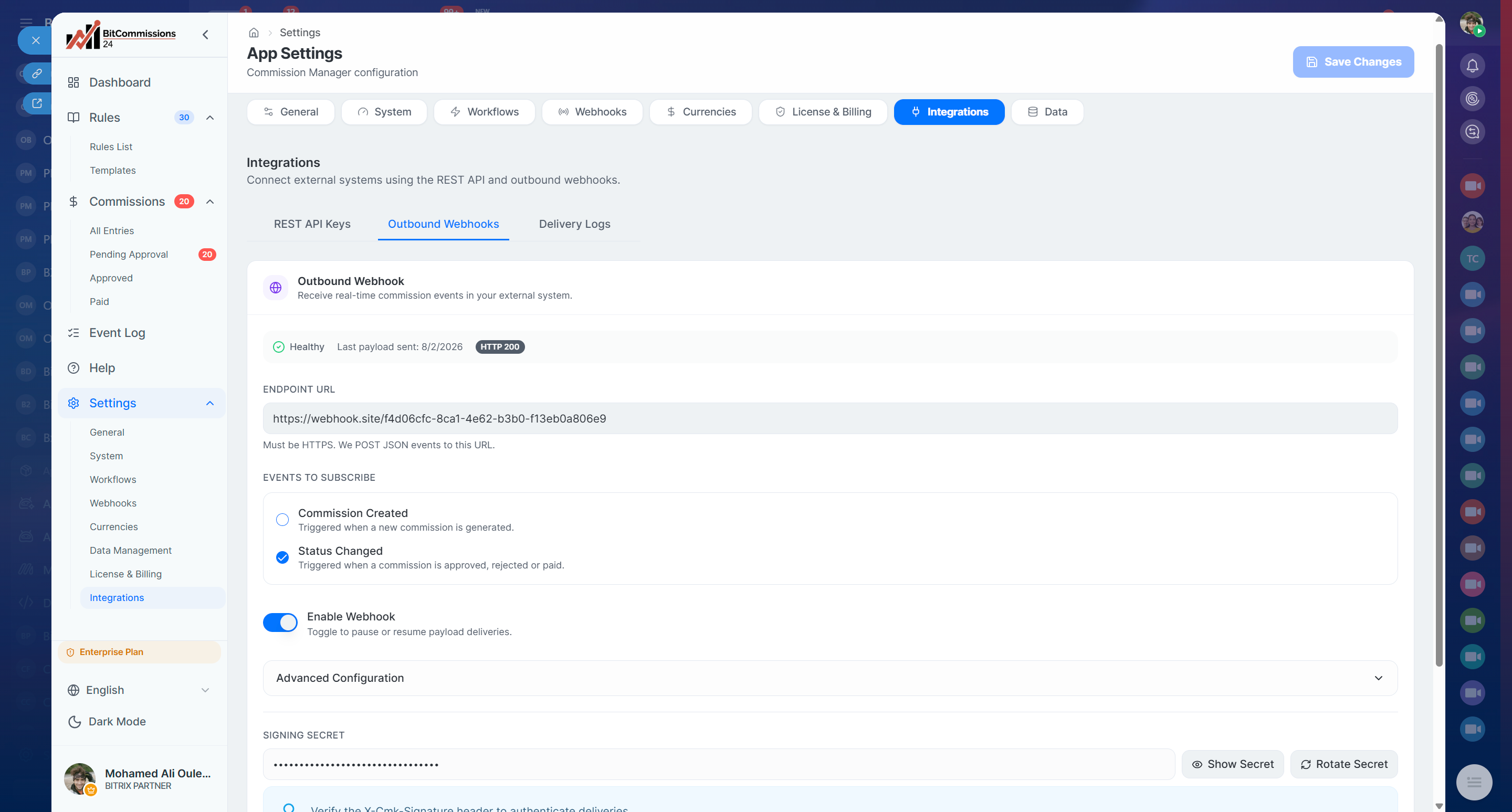This screenshot has width=1512, height=812.
Task: Click the blue close X button
Action: pos(35,40)
